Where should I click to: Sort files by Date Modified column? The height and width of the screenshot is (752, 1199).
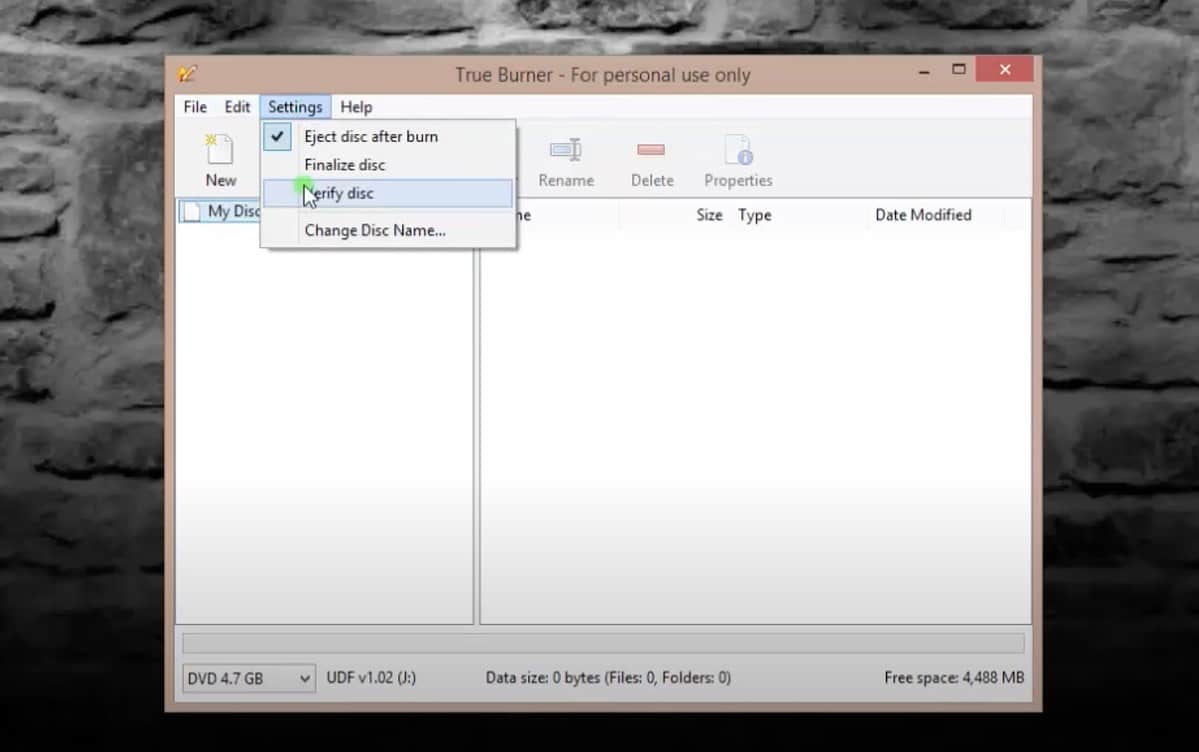click(x=923, y=215)
